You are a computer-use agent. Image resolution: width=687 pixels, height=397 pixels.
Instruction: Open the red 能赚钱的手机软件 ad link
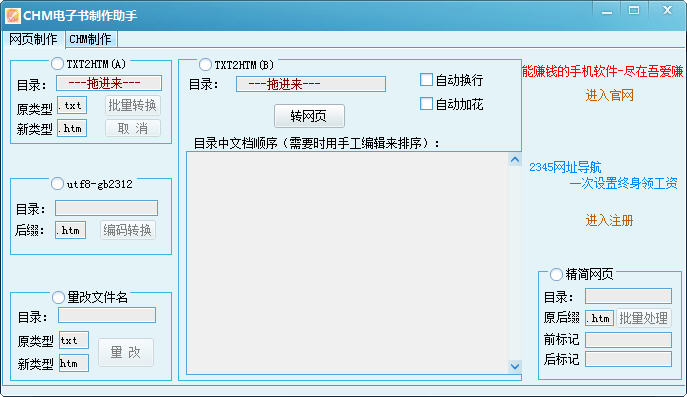[x=602, y=71]
